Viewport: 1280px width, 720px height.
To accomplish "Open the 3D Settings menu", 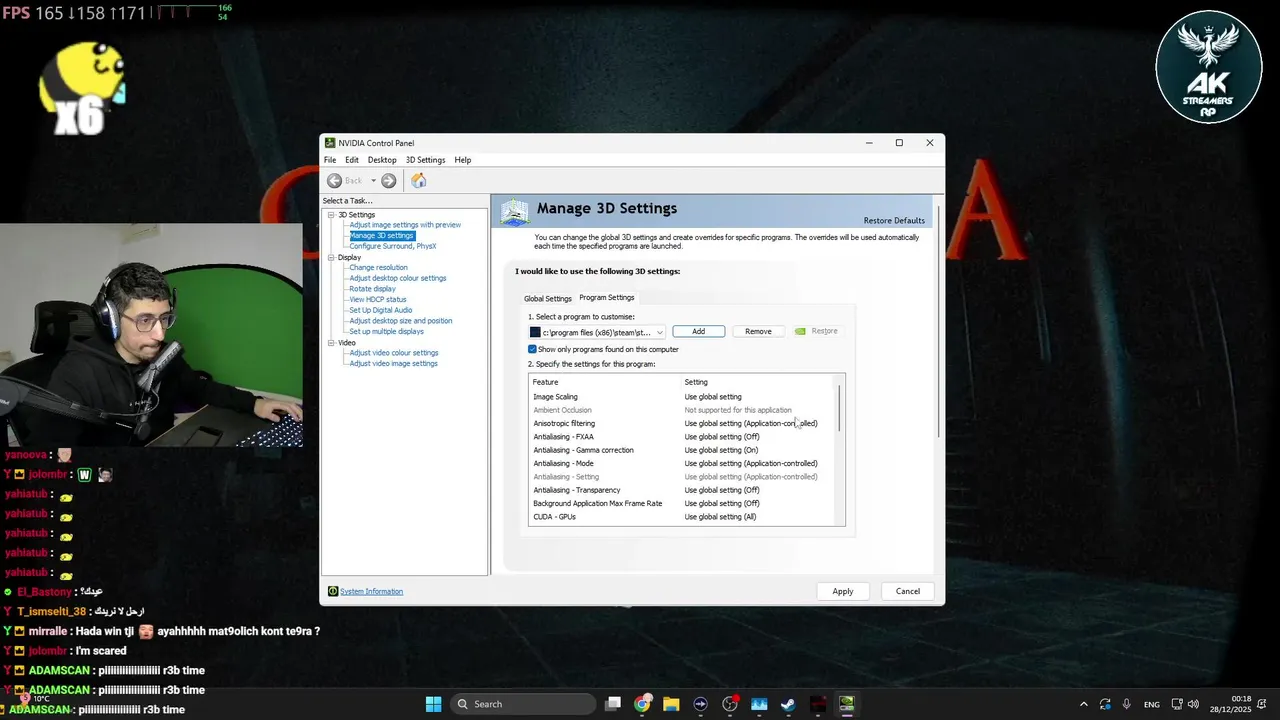I will click(x=425, y=160).
